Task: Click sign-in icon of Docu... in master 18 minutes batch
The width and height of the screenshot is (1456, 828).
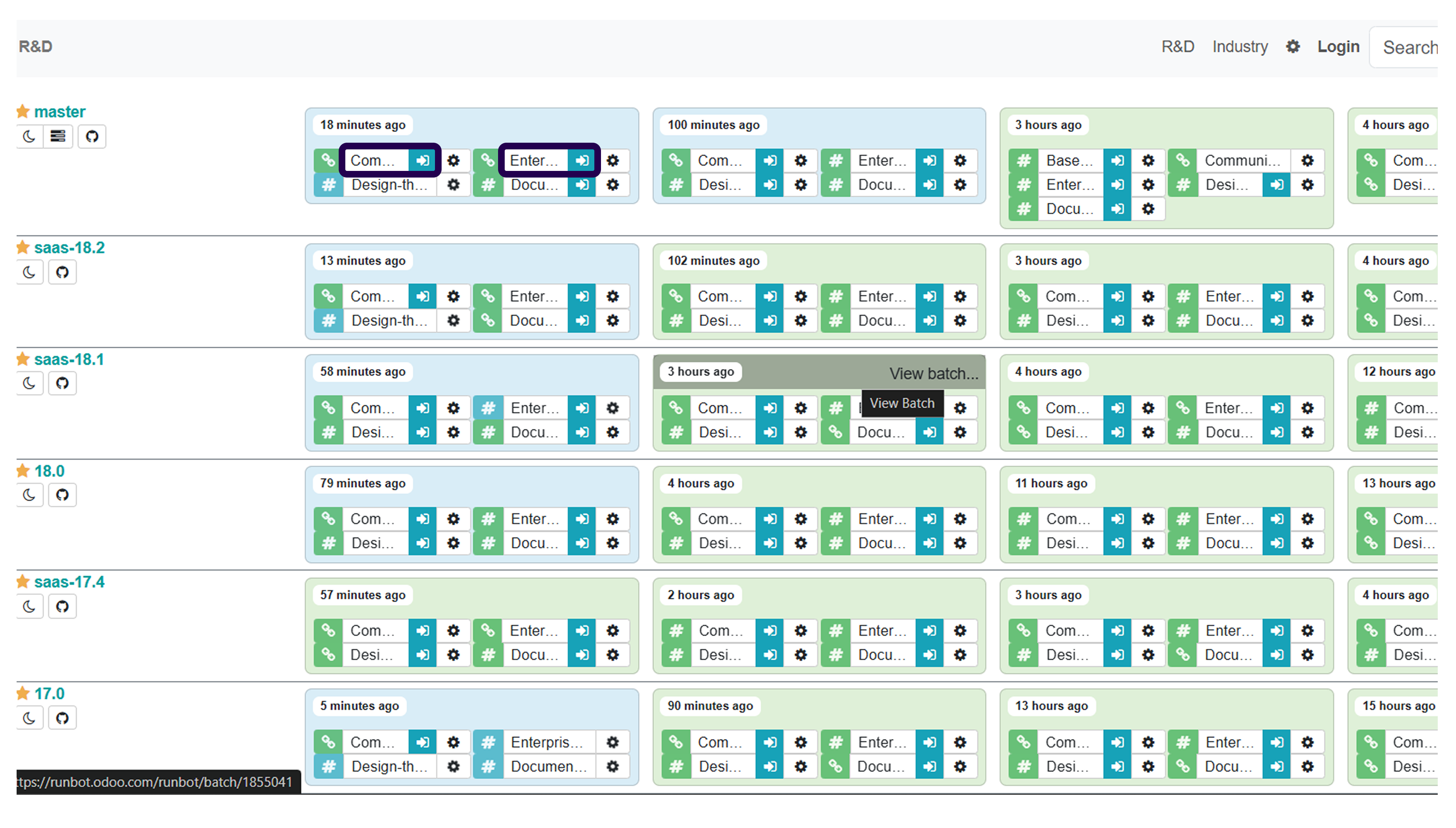Action: tap(582, 185)
